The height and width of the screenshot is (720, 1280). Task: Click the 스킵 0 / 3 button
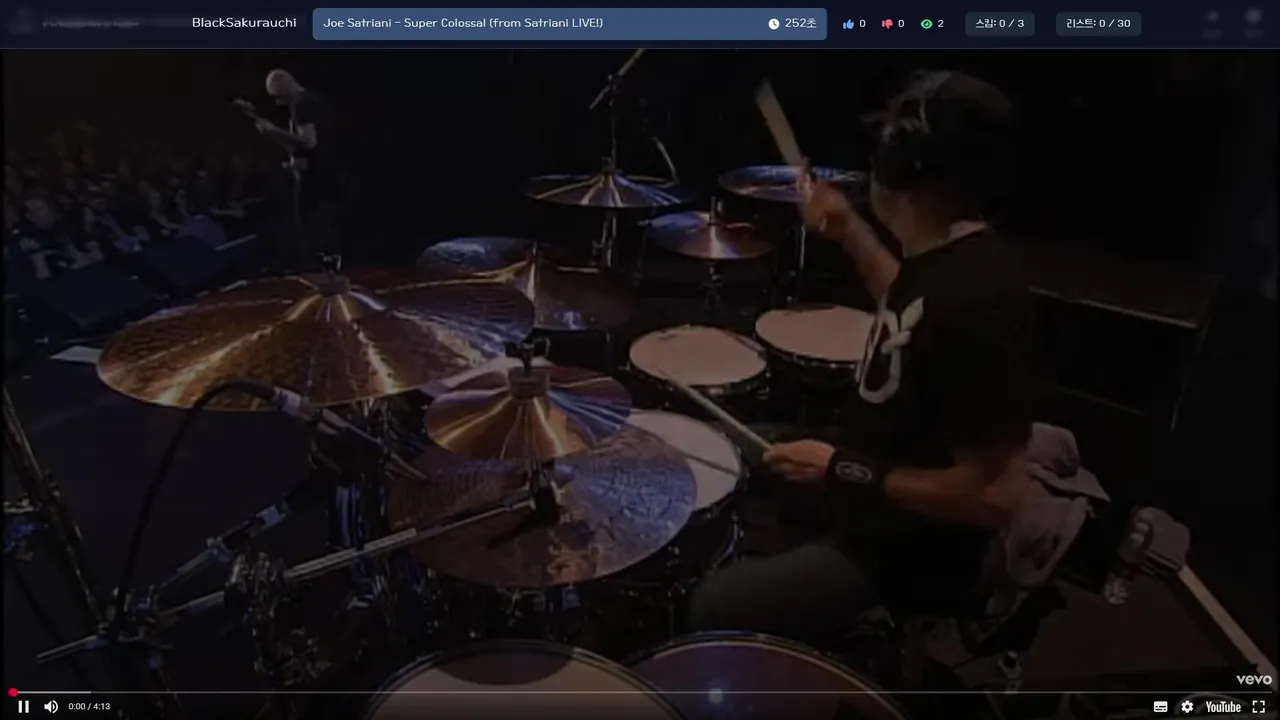point(1000,24)
